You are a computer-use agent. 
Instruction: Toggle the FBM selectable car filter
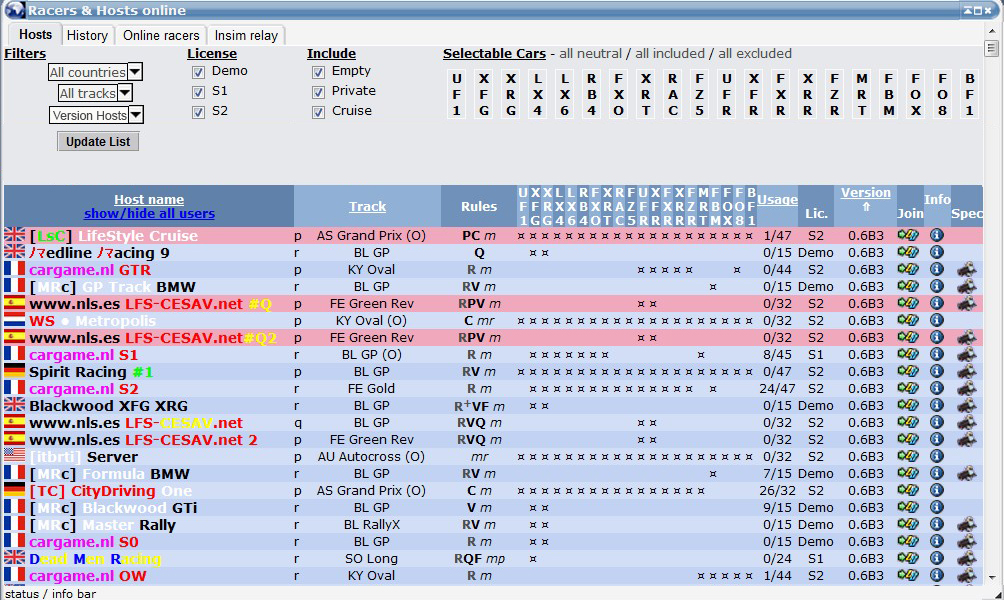tap(889, 94)
